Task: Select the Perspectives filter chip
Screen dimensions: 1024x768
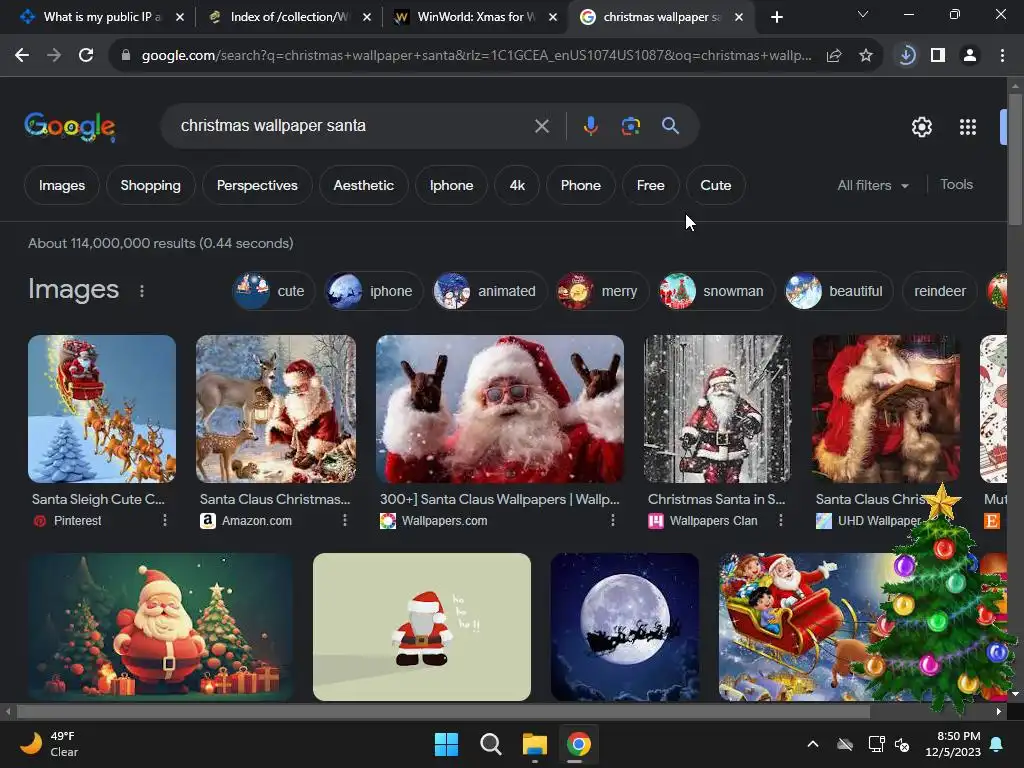Action: (257, 185)
